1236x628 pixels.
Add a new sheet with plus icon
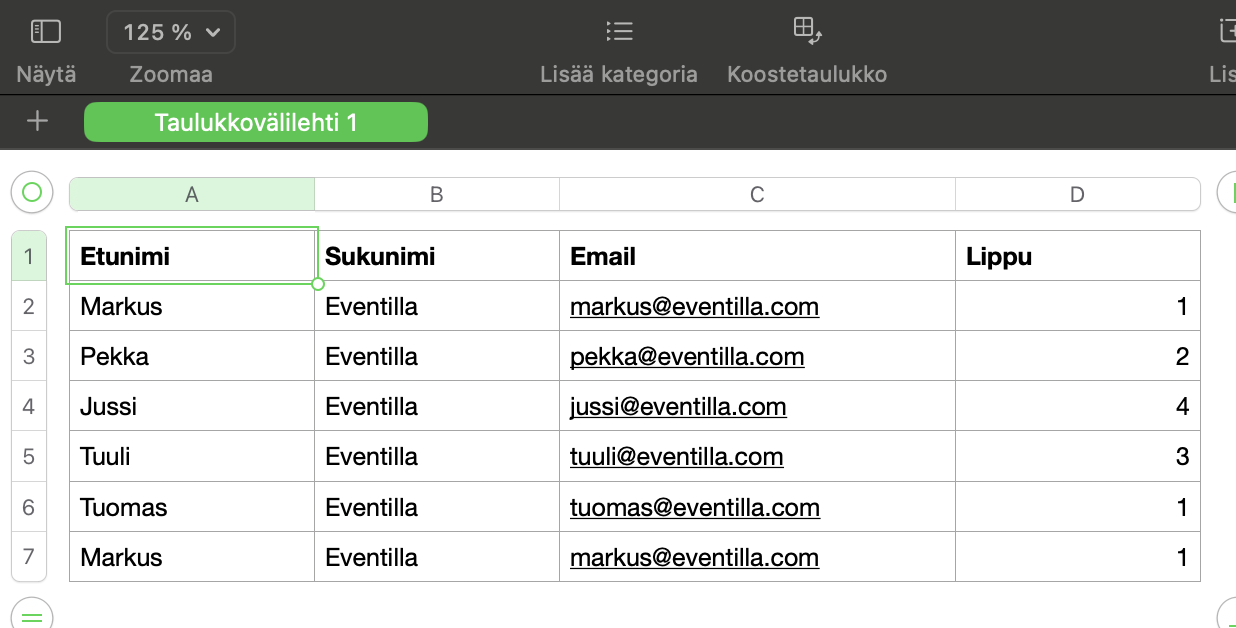[37, 122]
